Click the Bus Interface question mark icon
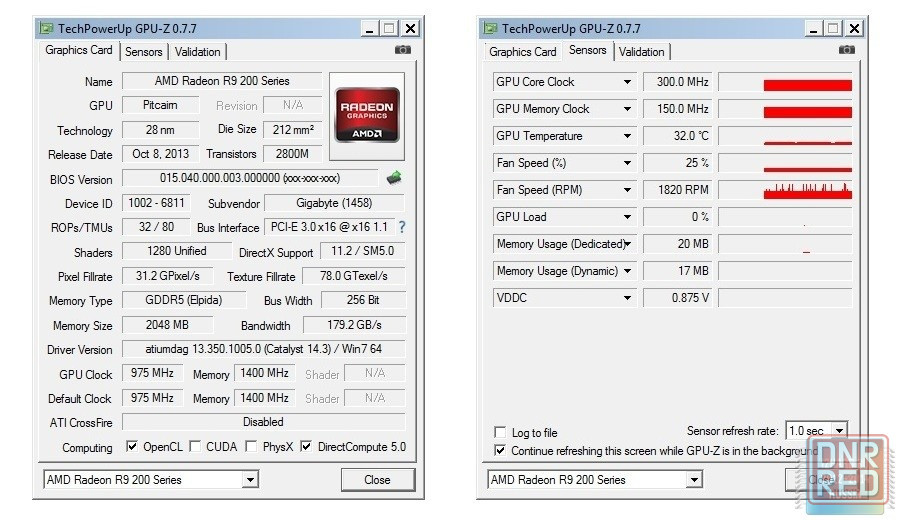This screenshot has height=520, width=900. point(402,227)
